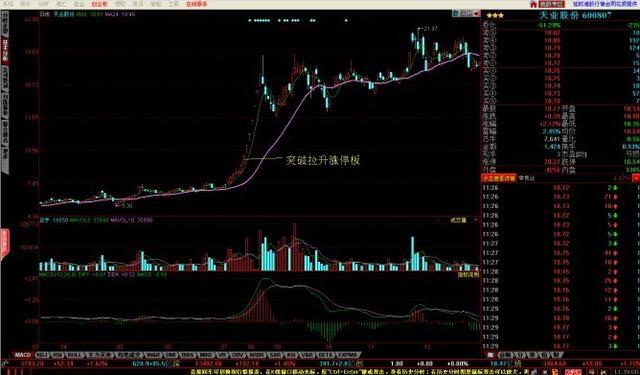Click the three-star rating icon
This screenshot has height=375, width=640.
[x=495, y=16]
